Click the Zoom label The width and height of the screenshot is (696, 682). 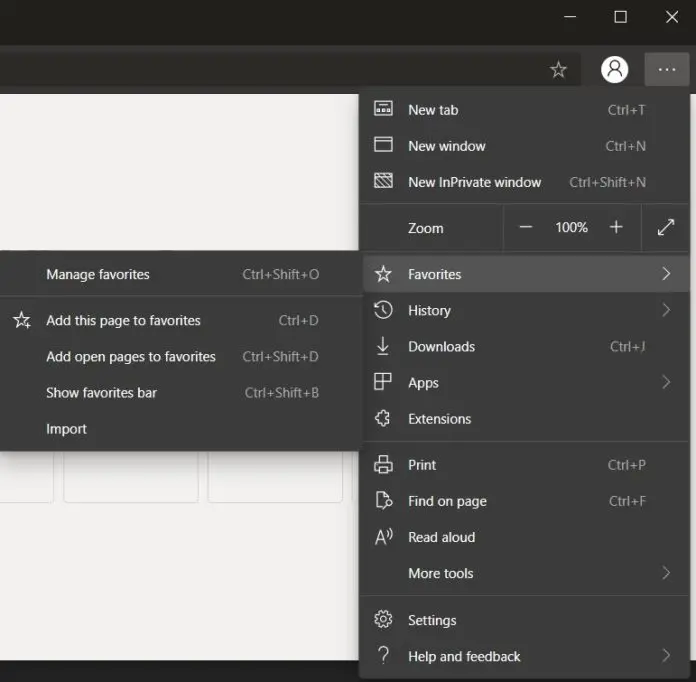426,228
